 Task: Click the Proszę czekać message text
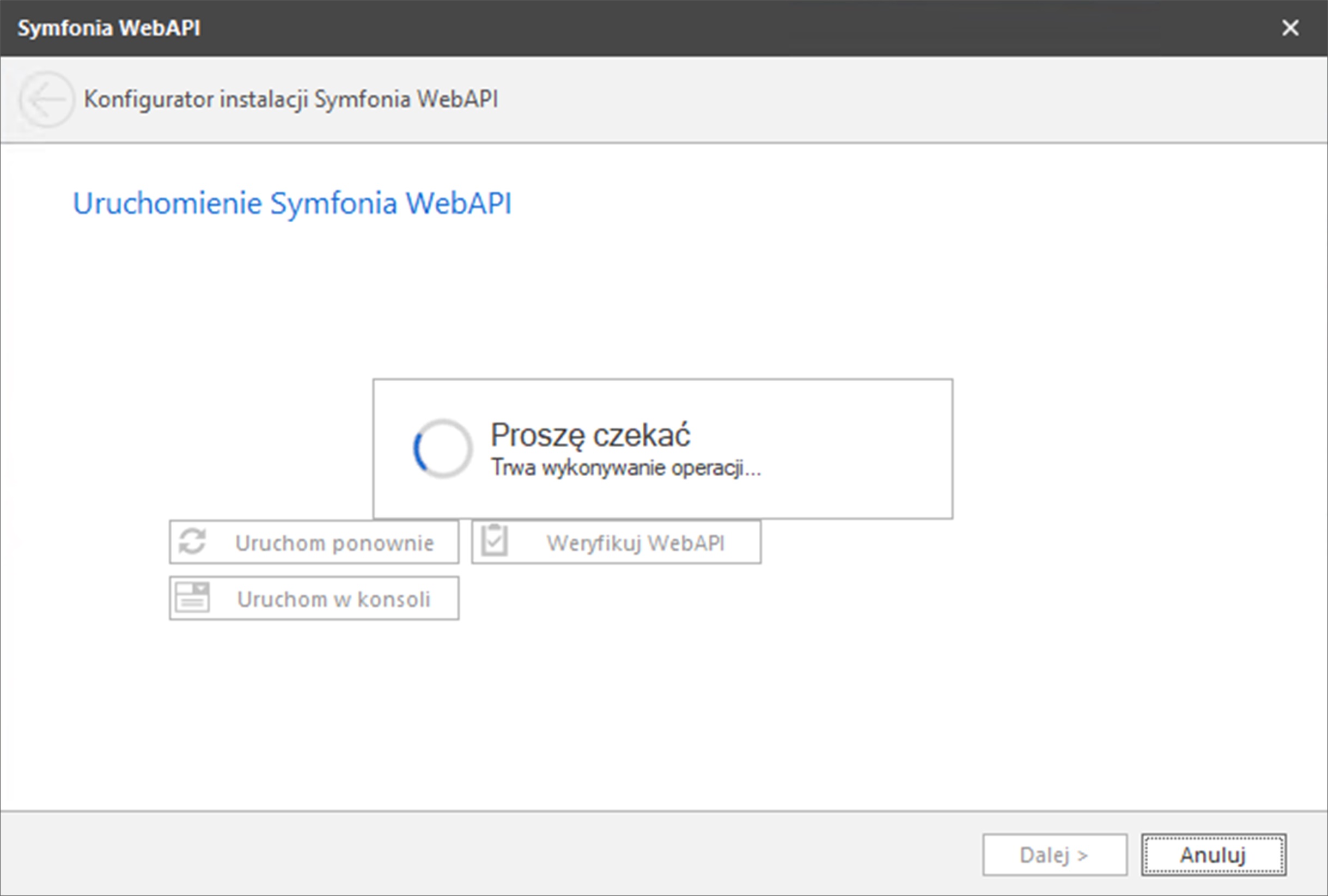click(590, 435)
